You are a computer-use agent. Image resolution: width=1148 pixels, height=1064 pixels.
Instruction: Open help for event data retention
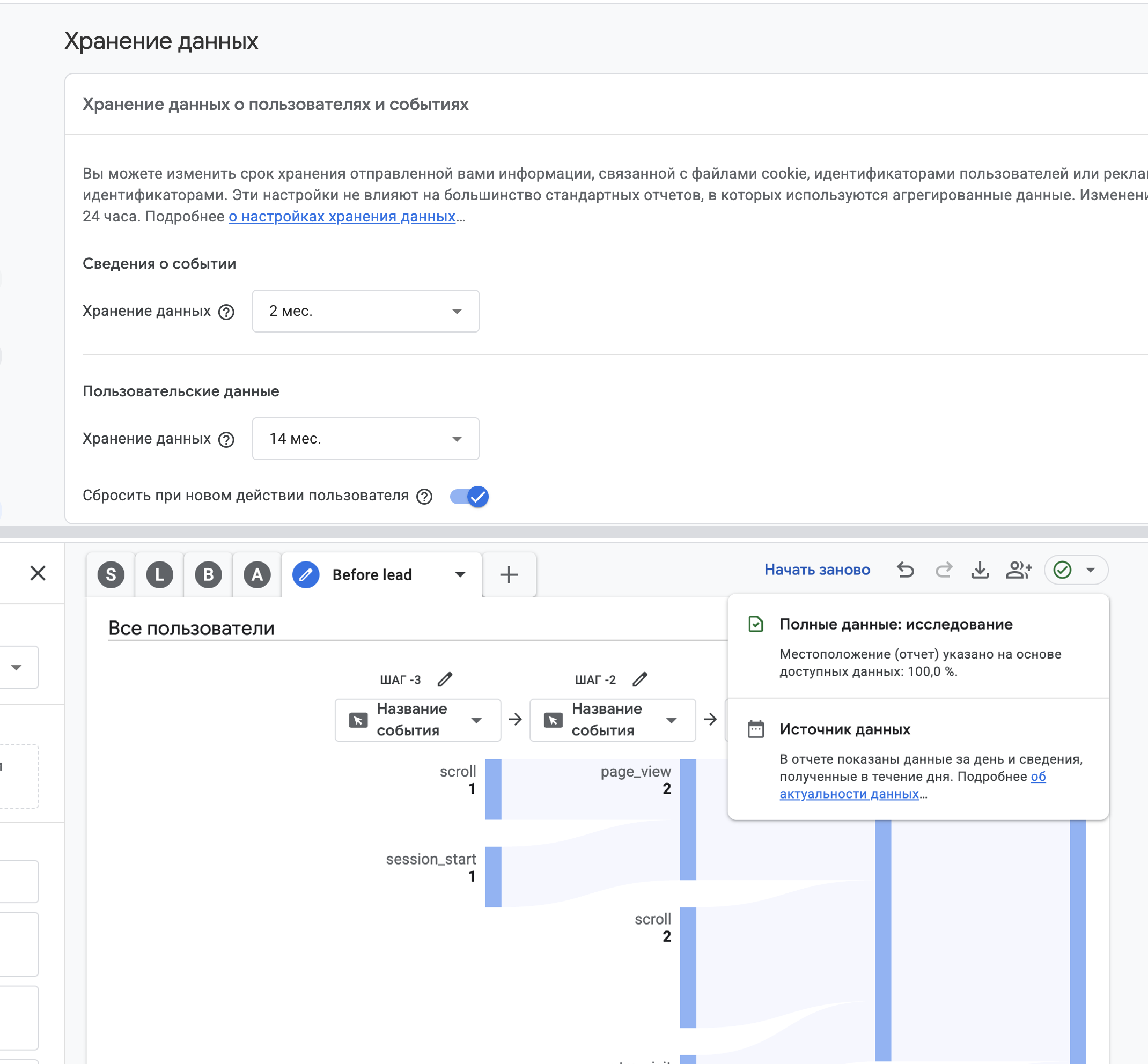(226, 312)
